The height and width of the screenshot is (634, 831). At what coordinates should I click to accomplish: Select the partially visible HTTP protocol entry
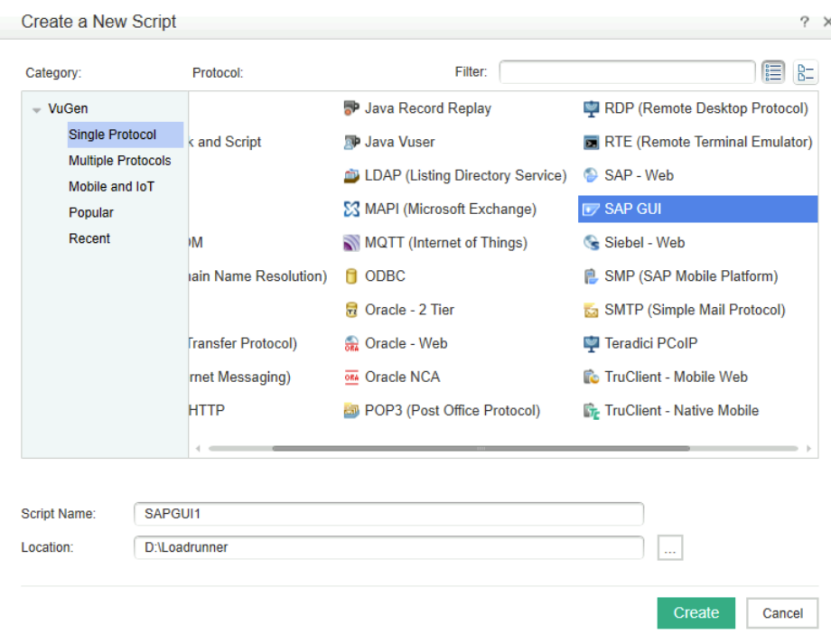[x=207, y=410]
